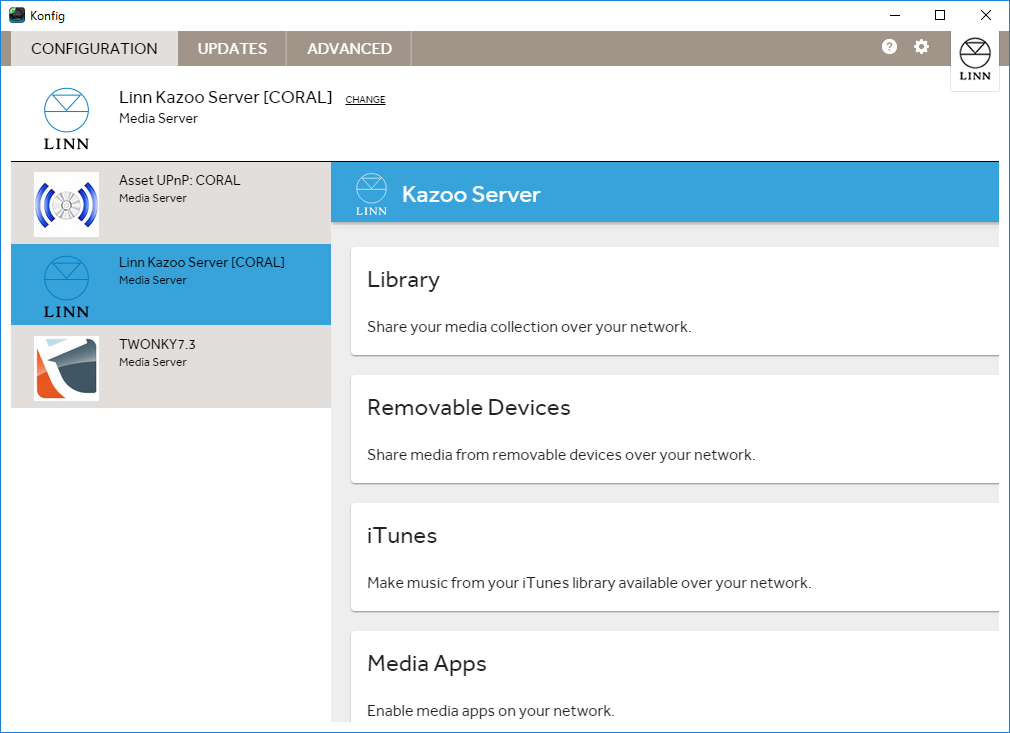Viewport: 1010px width, 733px height.
Task: Select Linn Kazoo Server [CORAL] in the list
Action: 171,284
